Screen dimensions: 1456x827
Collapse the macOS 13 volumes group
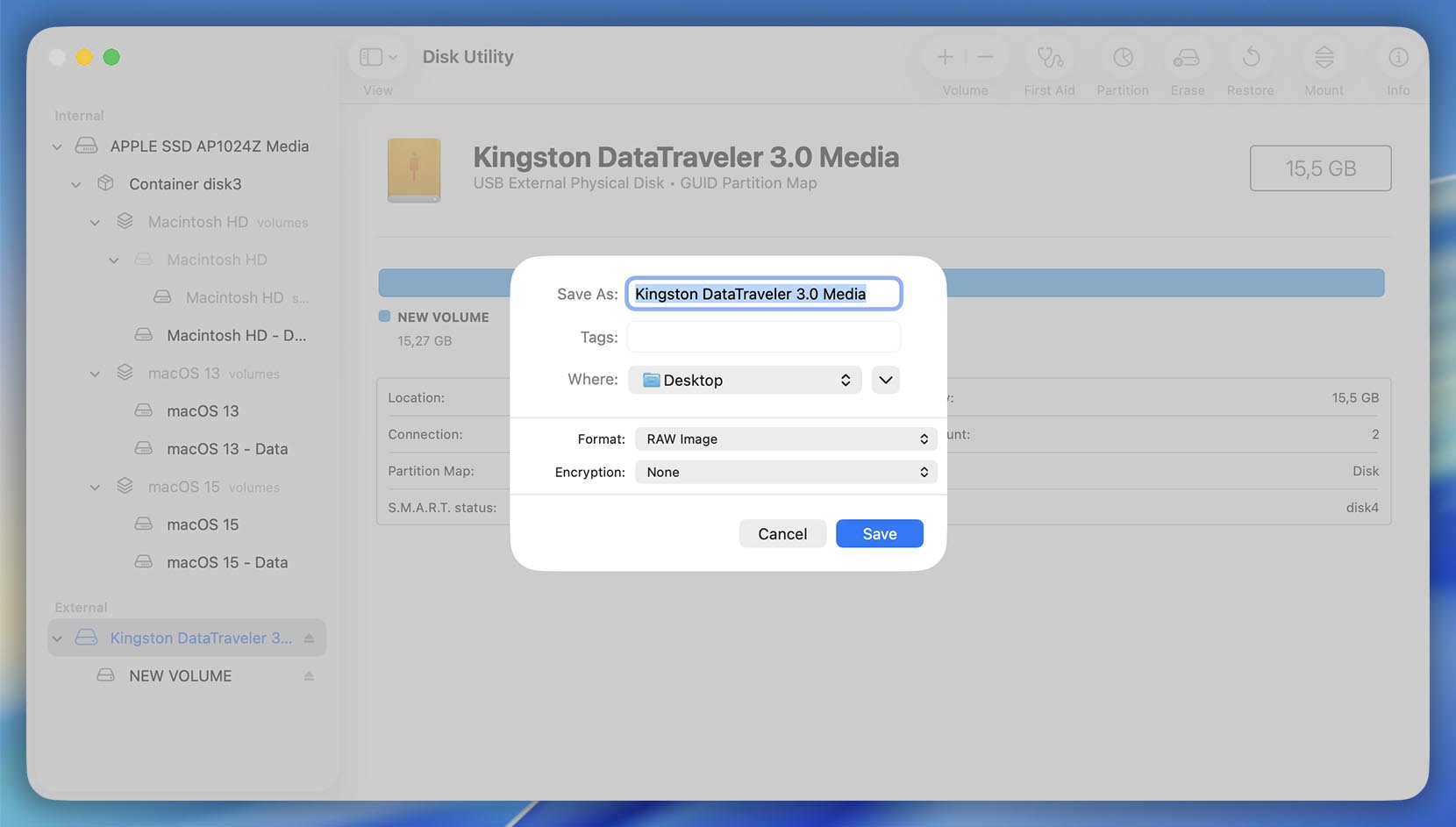point(95,374)
